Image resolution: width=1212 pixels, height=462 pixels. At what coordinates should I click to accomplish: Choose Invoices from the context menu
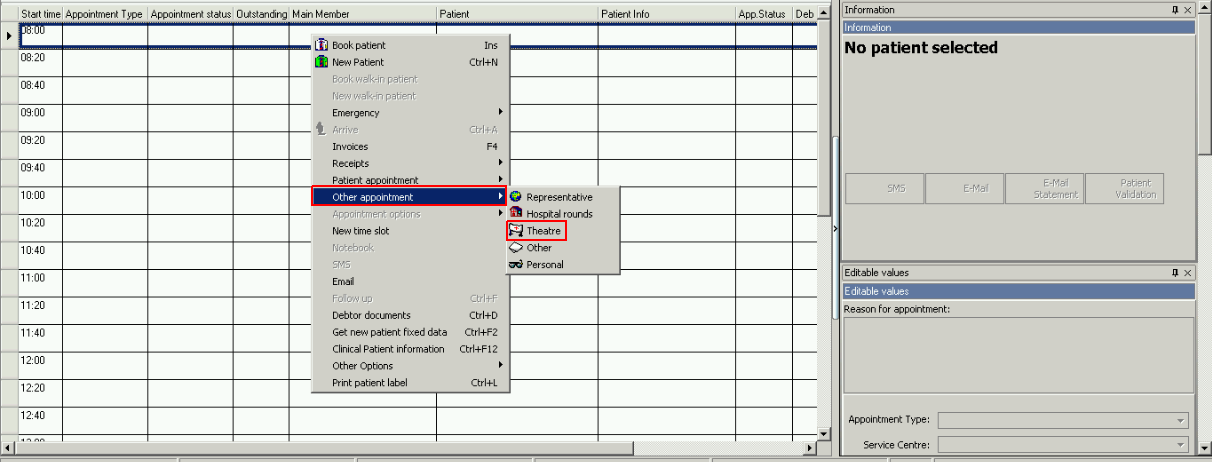point(411,147)
